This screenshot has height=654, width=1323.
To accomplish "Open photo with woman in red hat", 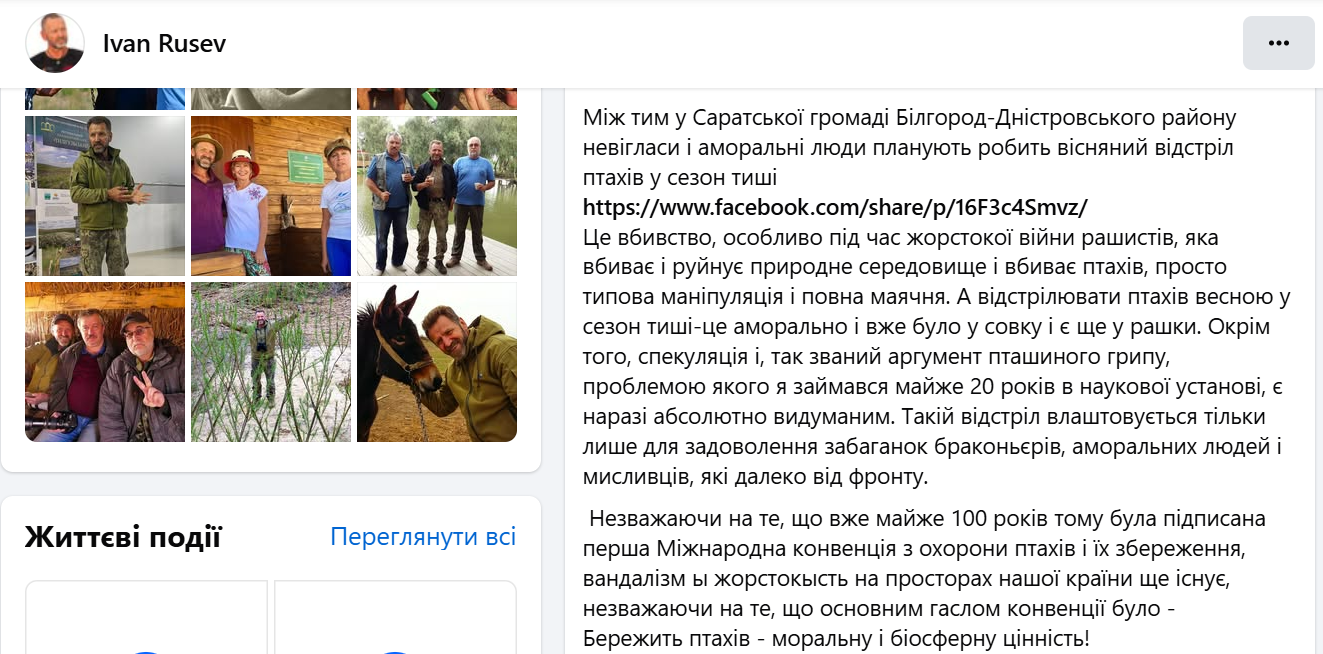I will 271,196.
